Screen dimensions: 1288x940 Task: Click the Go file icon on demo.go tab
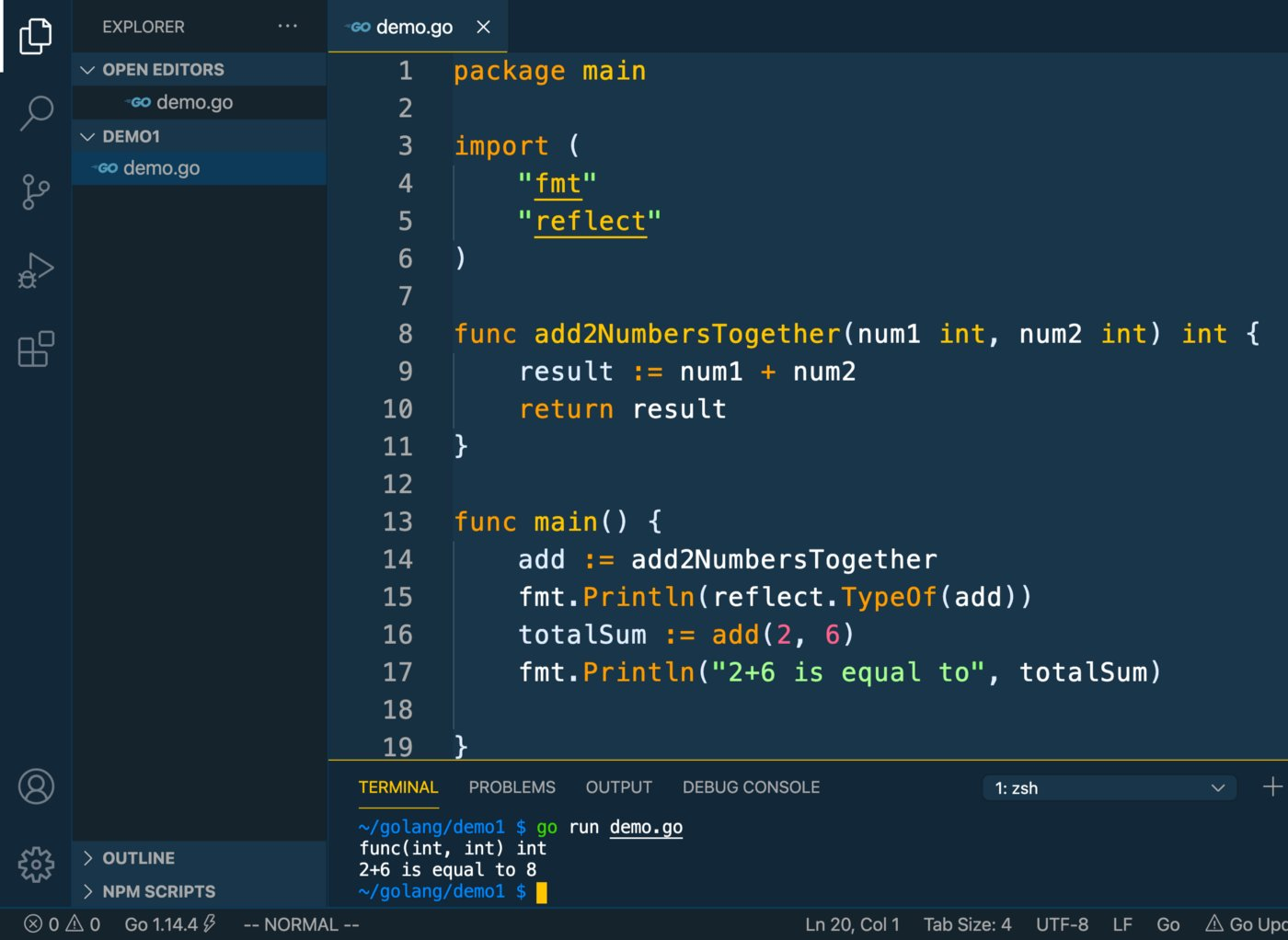(x=358, y=28)
